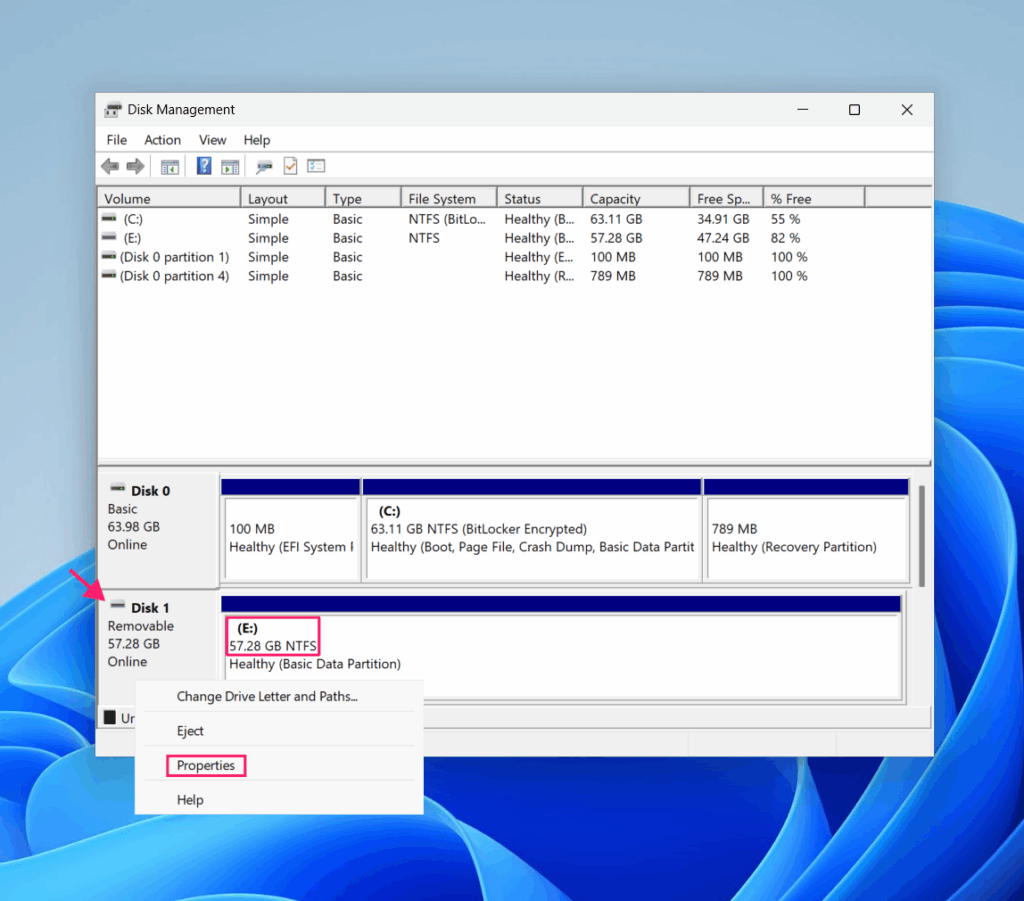
Task: Open the View menu
Action: coord(212,140)
